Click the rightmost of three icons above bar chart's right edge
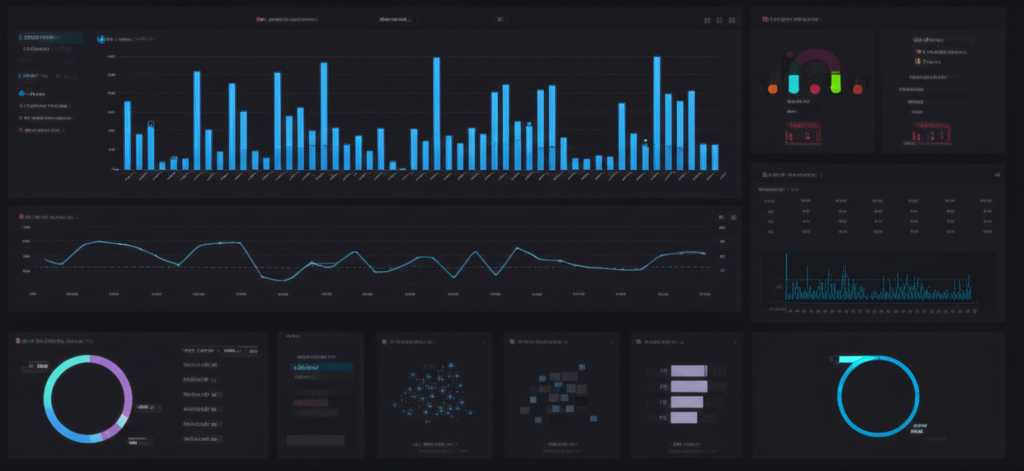 (732, 20)
